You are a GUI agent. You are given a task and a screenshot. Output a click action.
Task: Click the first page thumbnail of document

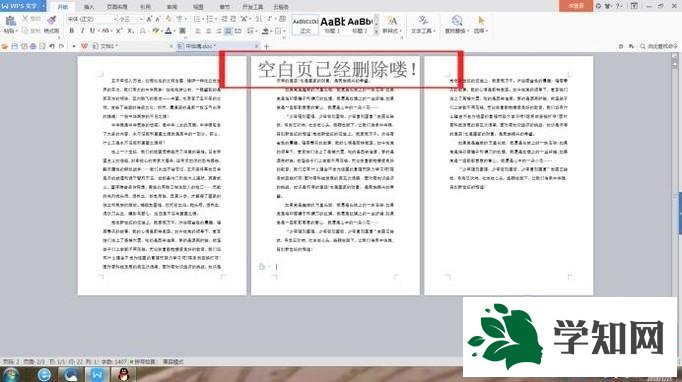[x=162, y=175]
